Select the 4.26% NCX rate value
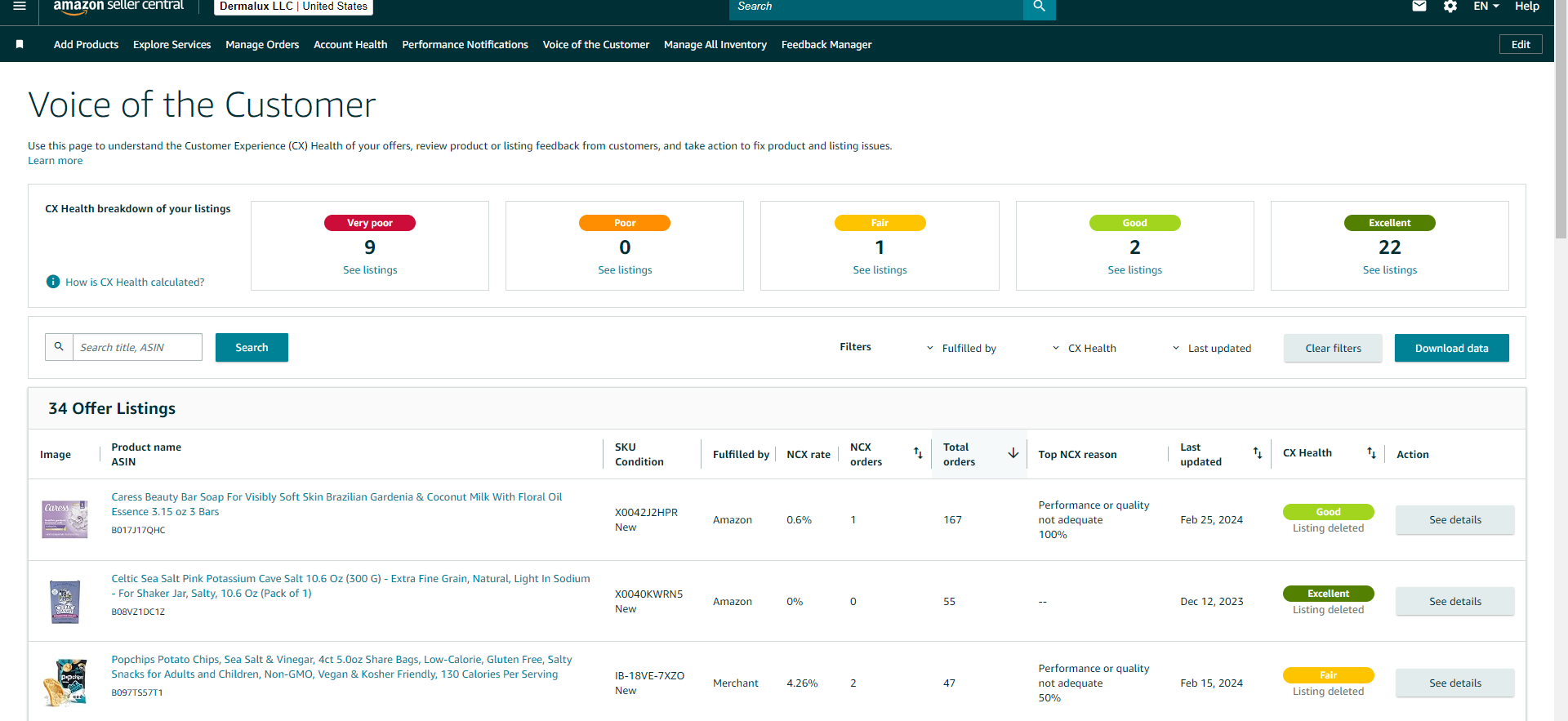1568x721 pixels. pos(802,683)
